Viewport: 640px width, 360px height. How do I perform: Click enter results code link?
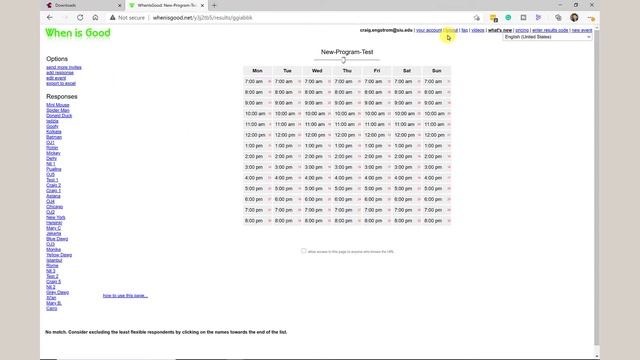550,30
